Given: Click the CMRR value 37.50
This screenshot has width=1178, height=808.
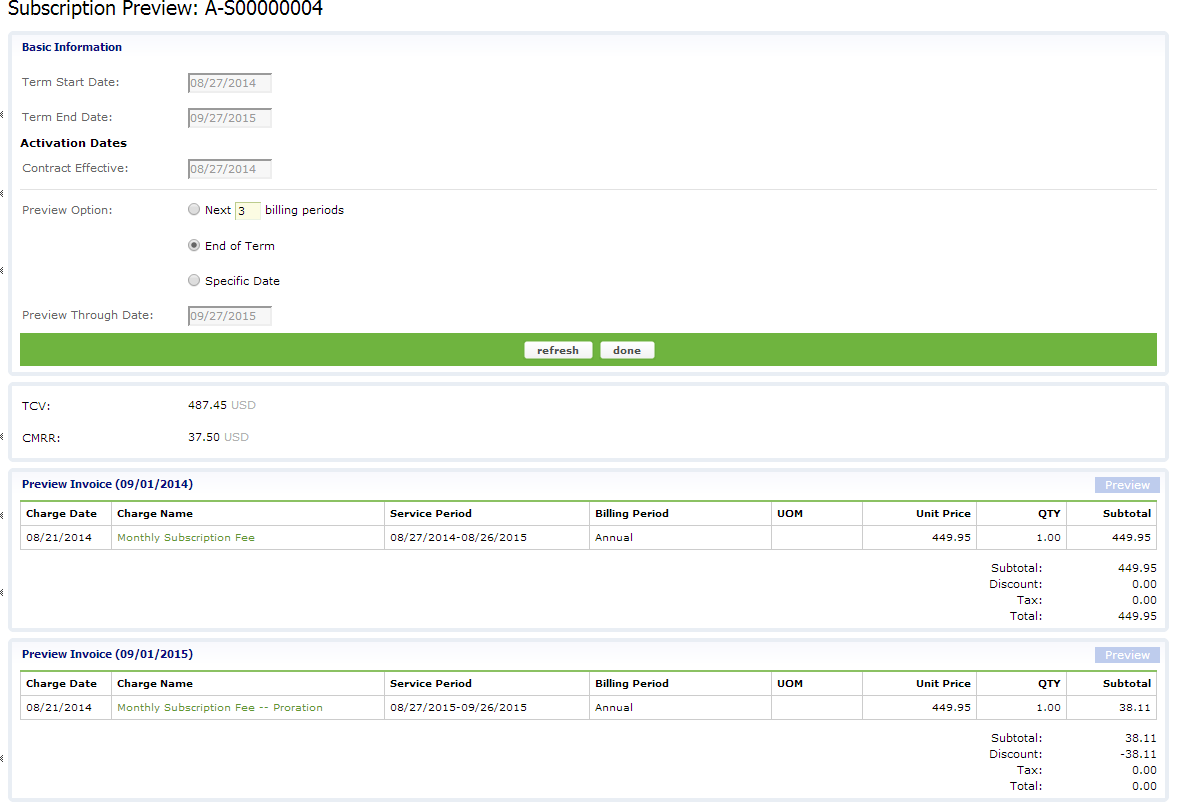Looking at the screenshot, I should click(x=204, y=437).
